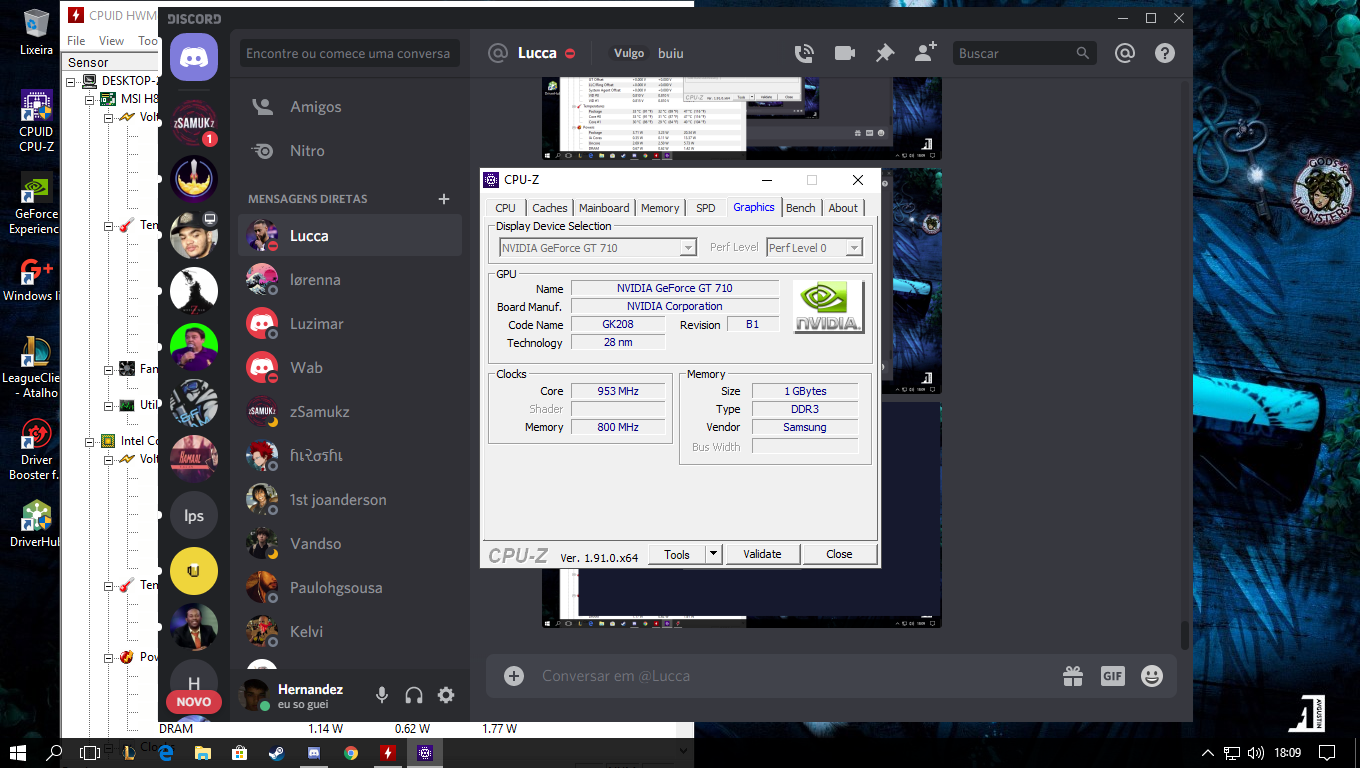This screenshot has width=1360, height=768.
Task: Deafen headphones in Discord user panel
Action: click(x=414, y=695)
